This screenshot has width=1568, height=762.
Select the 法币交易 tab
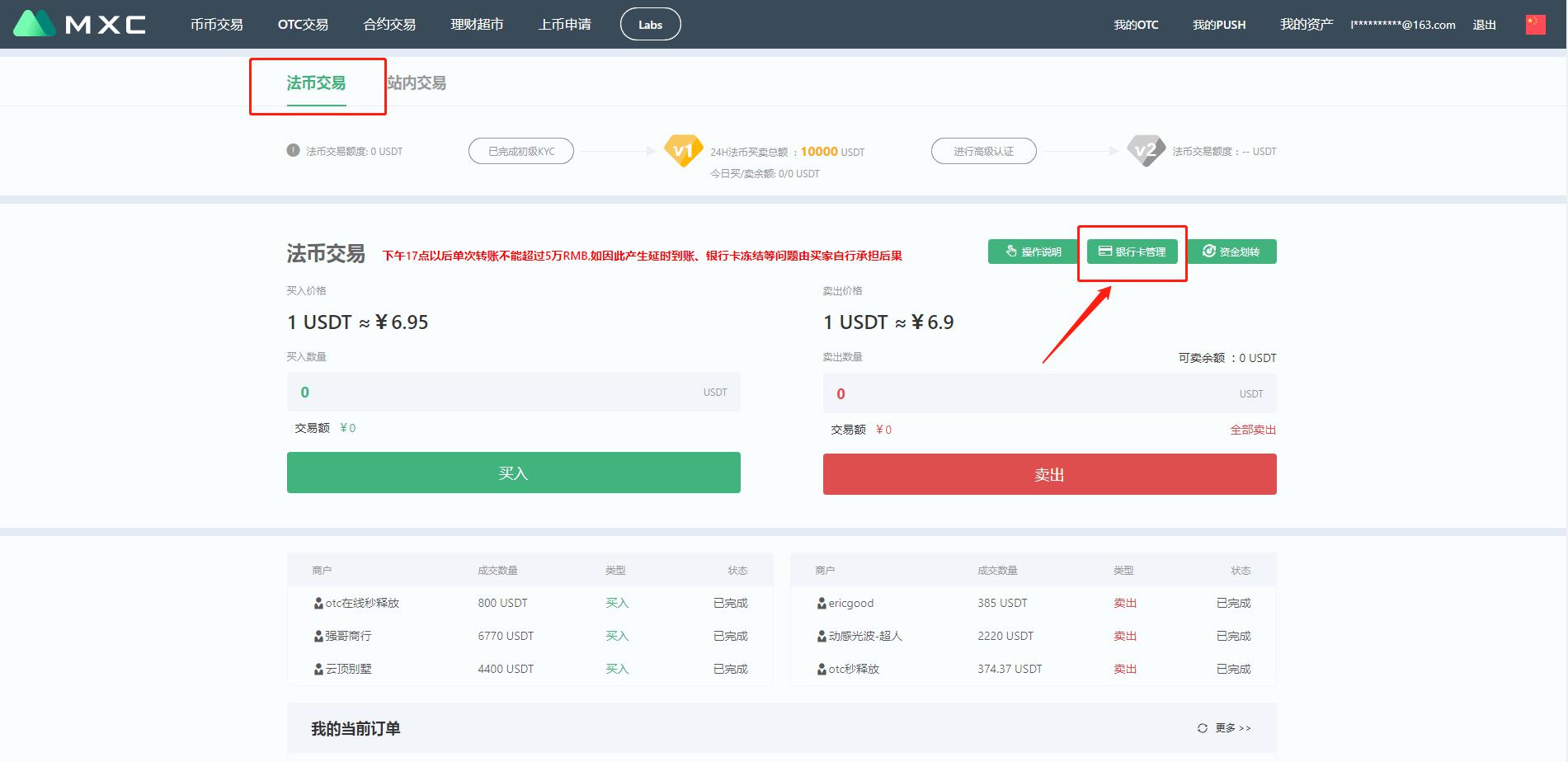tap(317, 83)
